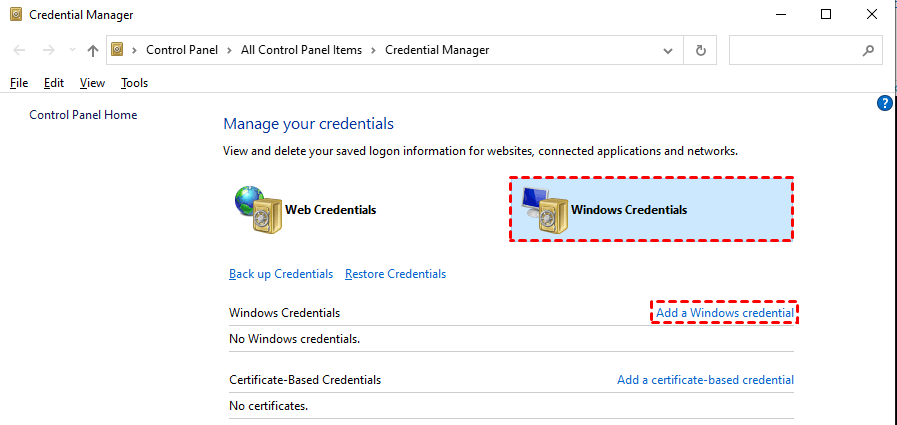
Task: Click the Forward navigation arrow
Action: pyautogui.click(x=47, y=50)
